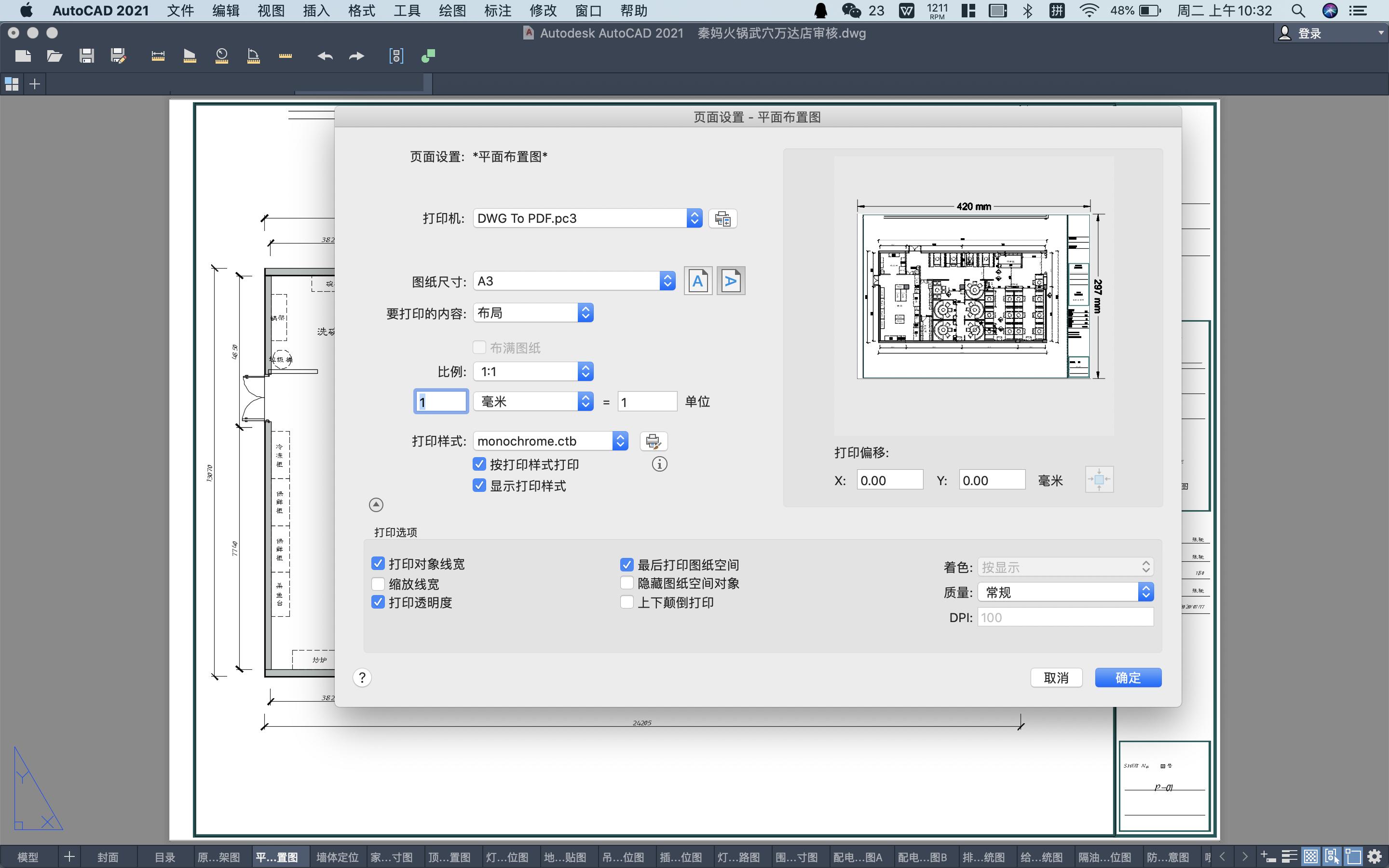Image resolution: width=1389 pixels, height=868 pixels.
Task: Click the 确定 button
Action: 1128,678
